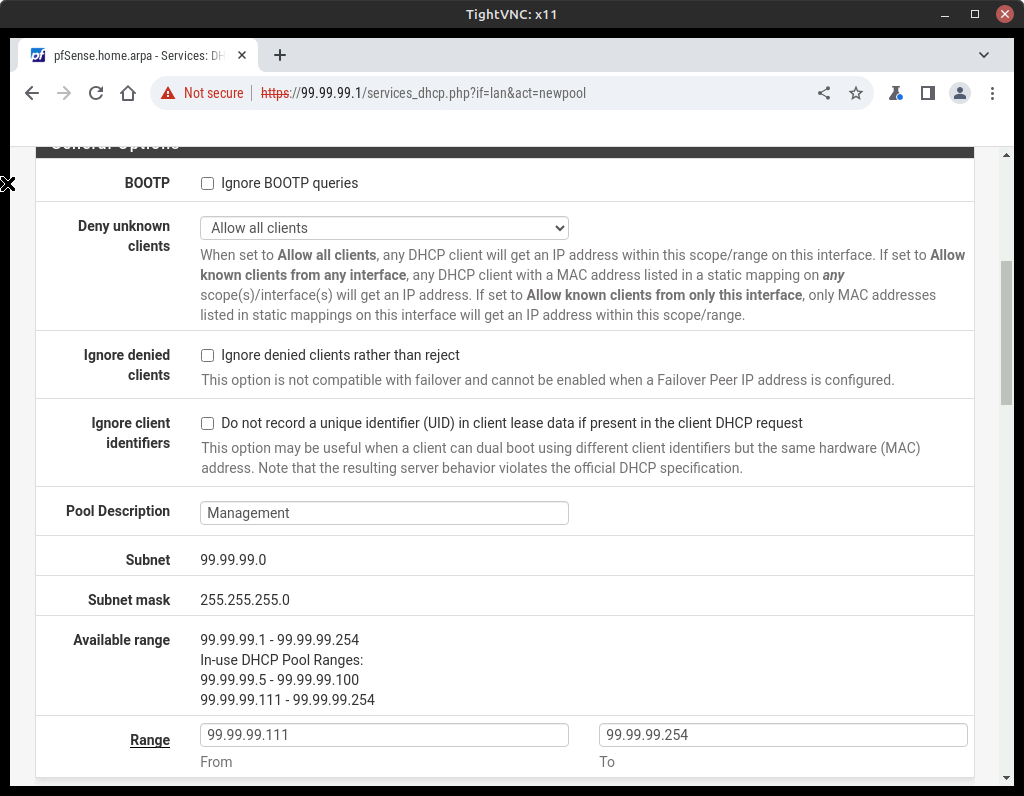This screenshot has height=796, width=1024.
Task: Click available range 99.99.99.1 - 99.99.99.254
Action: point(280,640)
